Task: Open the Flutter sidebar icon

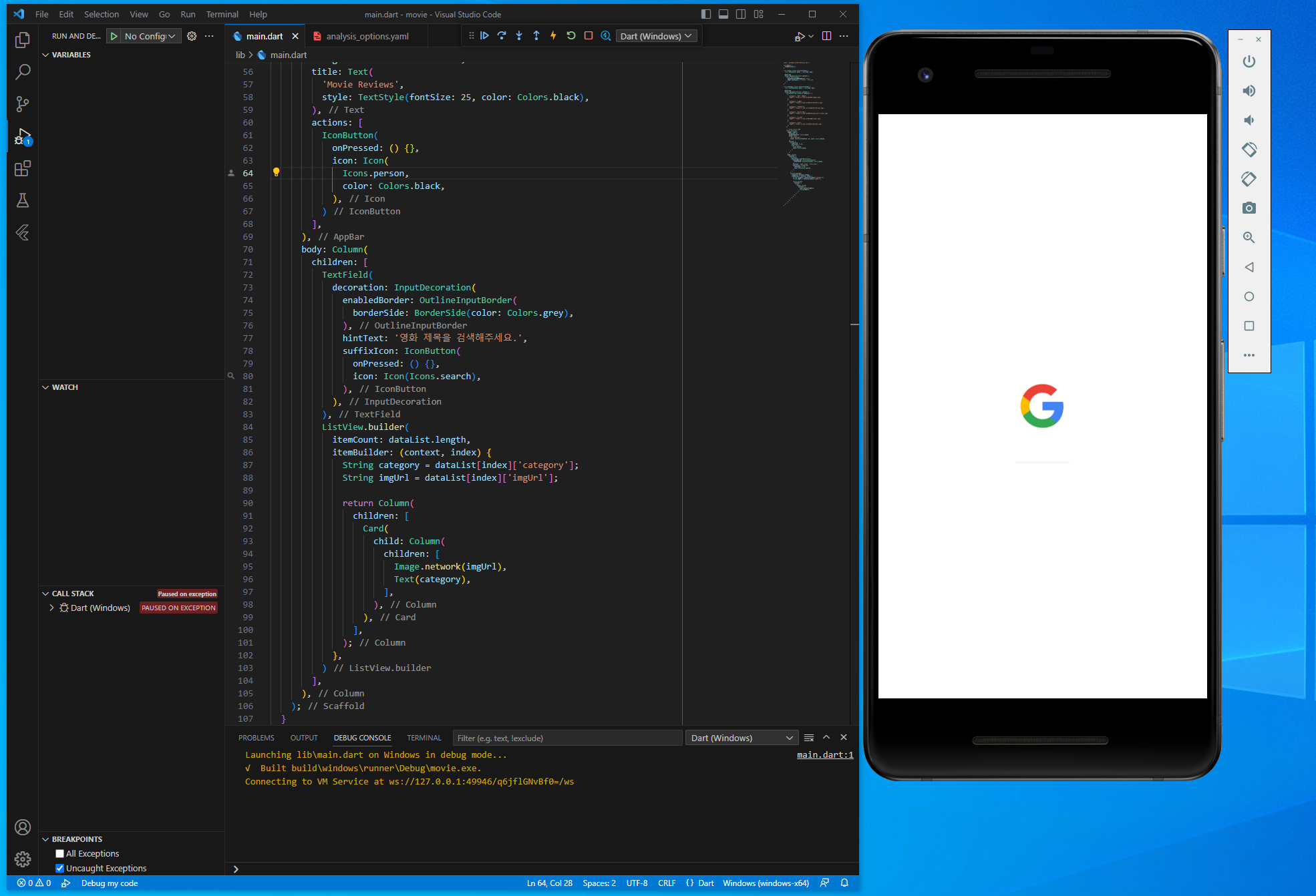Action: point(23,232)
